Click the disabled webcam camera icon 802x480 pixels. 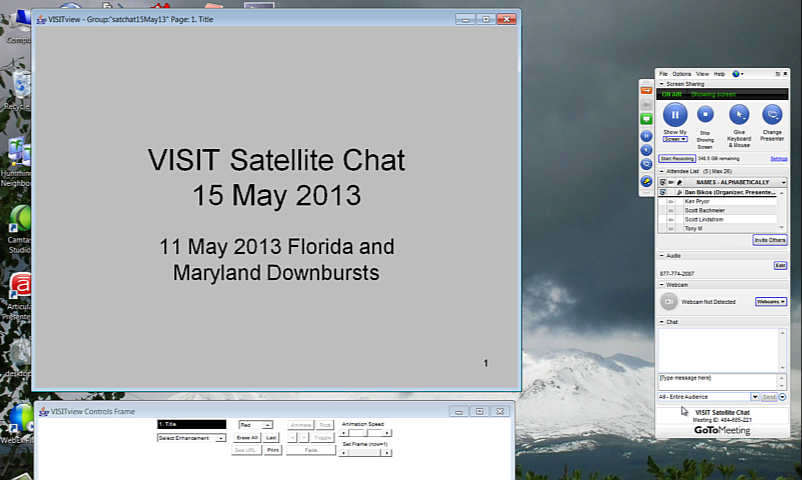click(669, 301)
